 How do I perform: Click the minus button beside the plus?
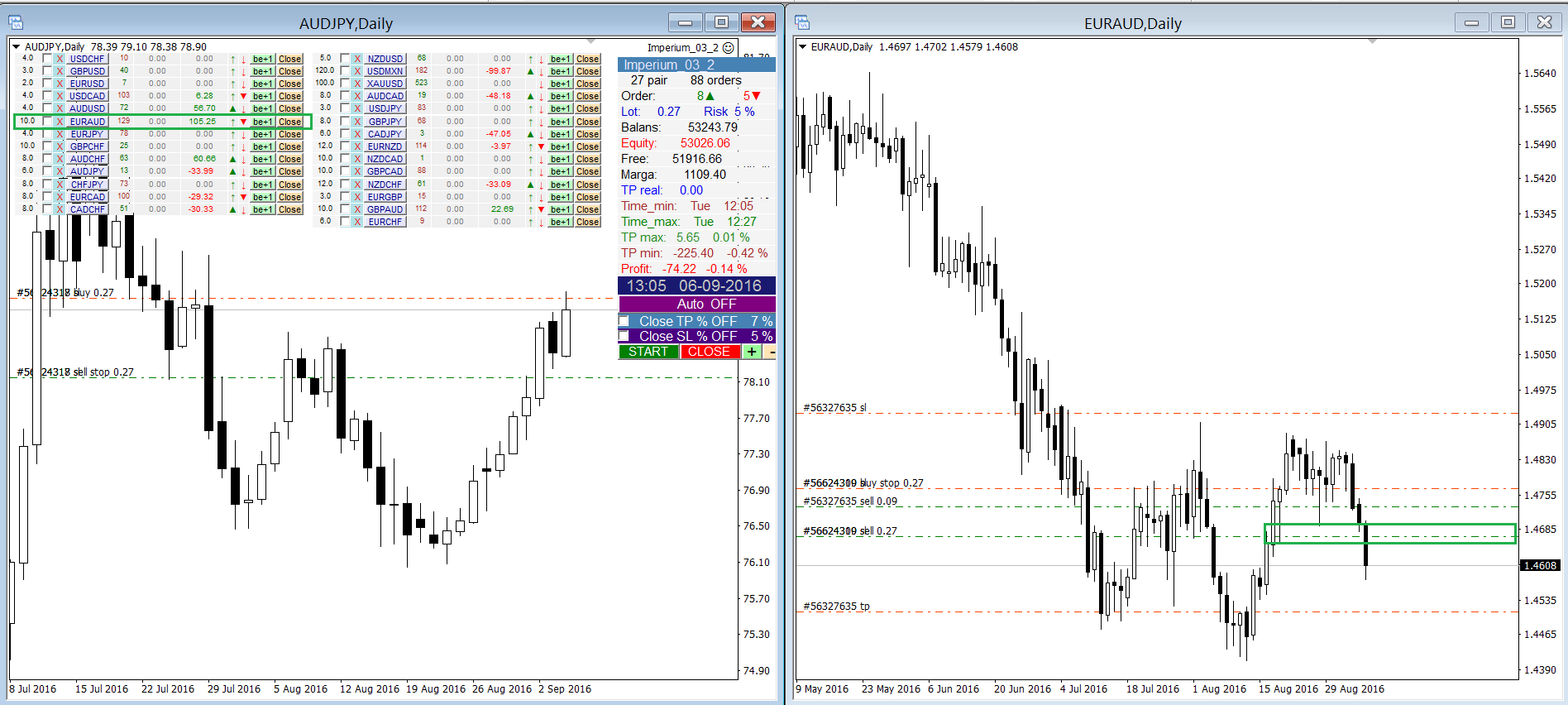click(x=770, y=352)
